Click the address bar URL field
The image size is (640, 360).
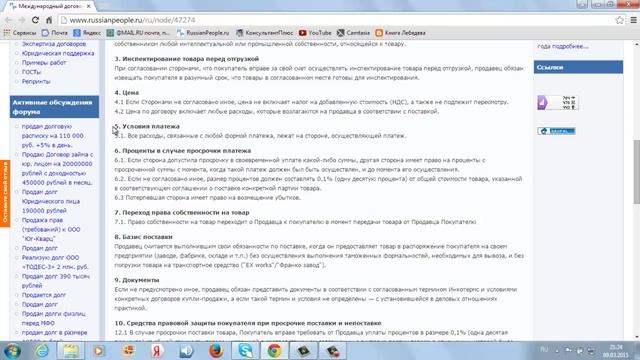click(335, 20)
